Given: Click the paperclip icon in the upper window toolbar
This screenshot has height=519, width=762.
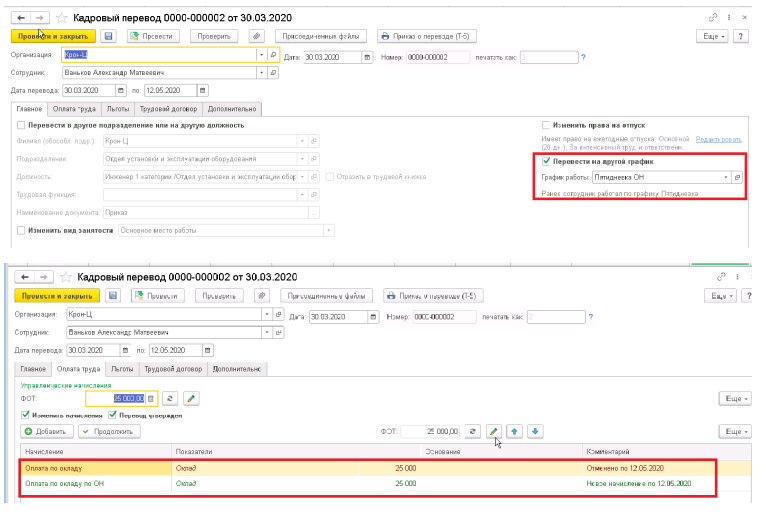Looking at the screenshot, I should 257,36.
